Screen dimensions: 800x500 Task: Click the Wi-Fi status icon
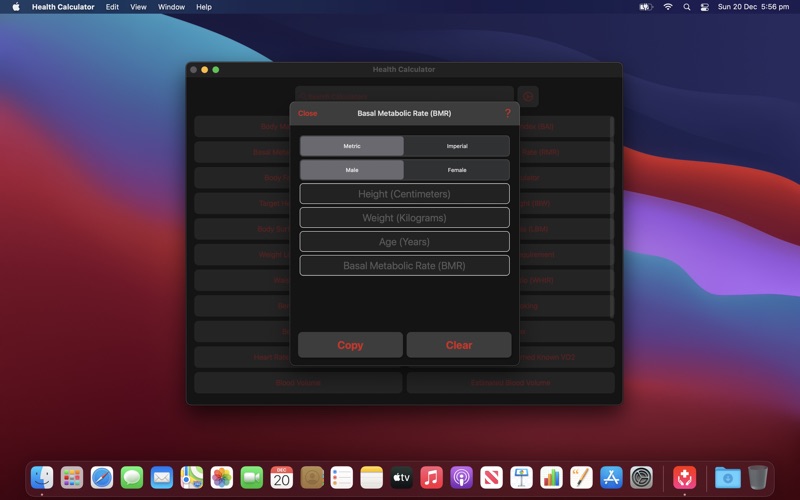point(668,7)
